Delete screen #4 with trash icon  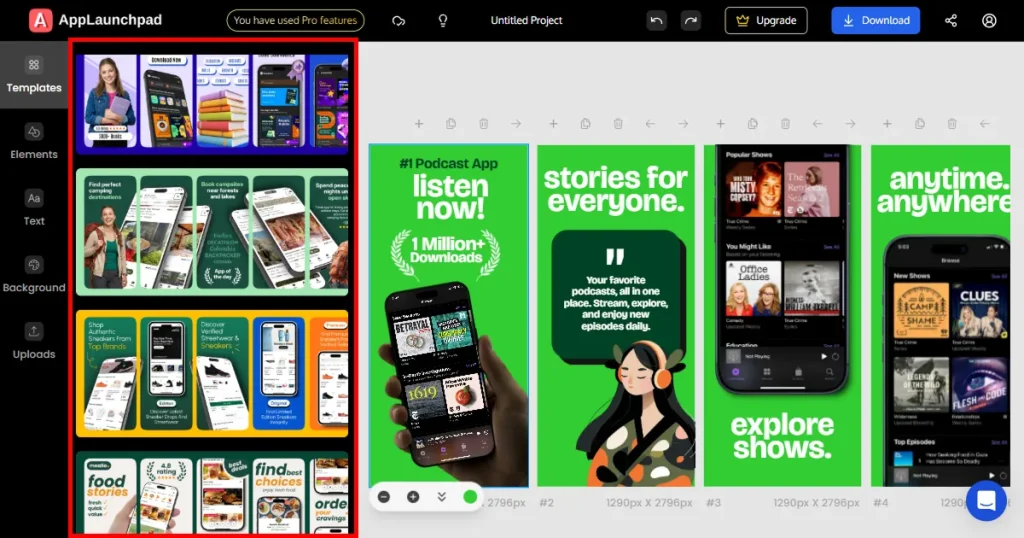952,123
